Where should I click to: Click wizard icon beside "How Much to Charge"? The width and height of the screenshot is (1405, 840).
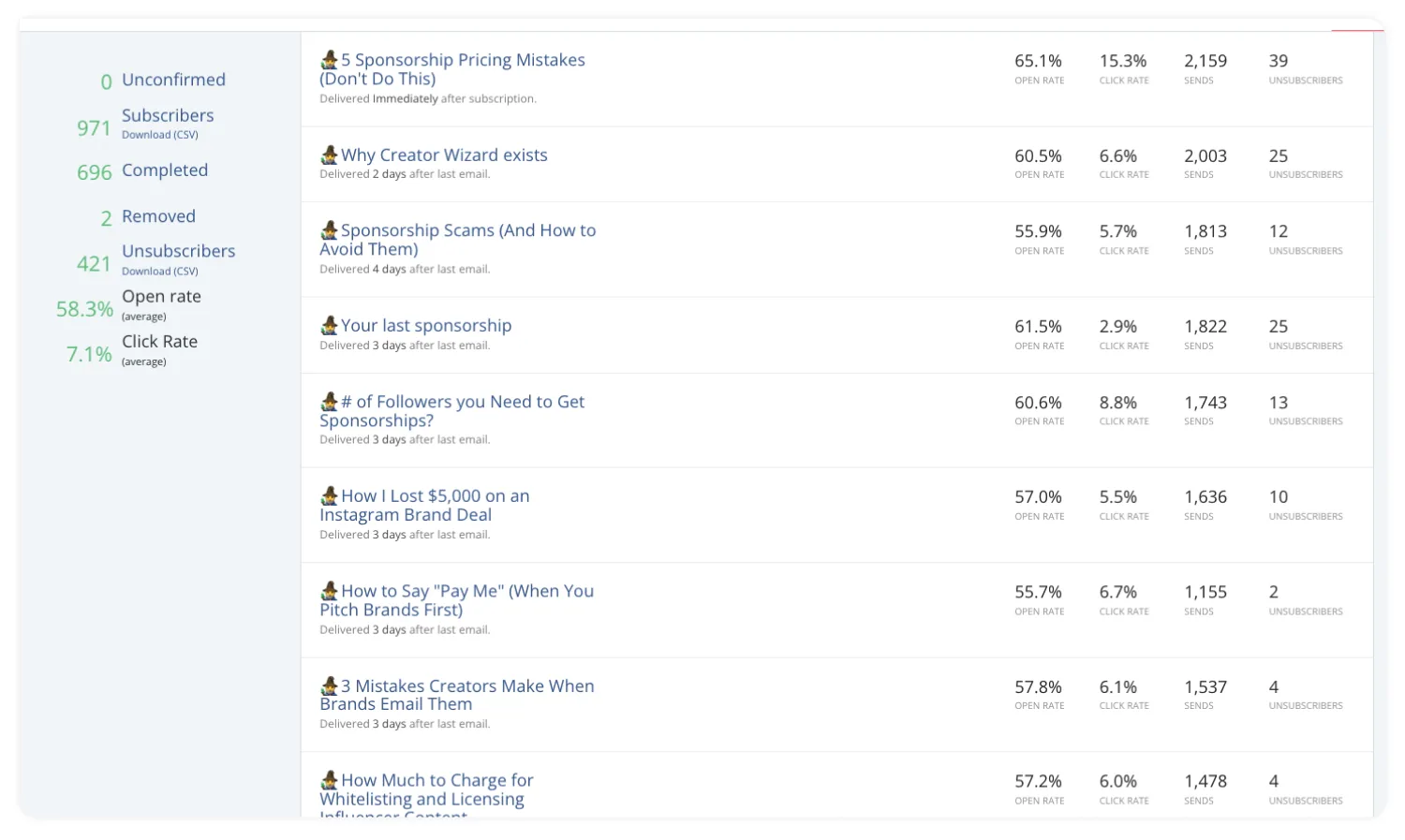point(329,780)
